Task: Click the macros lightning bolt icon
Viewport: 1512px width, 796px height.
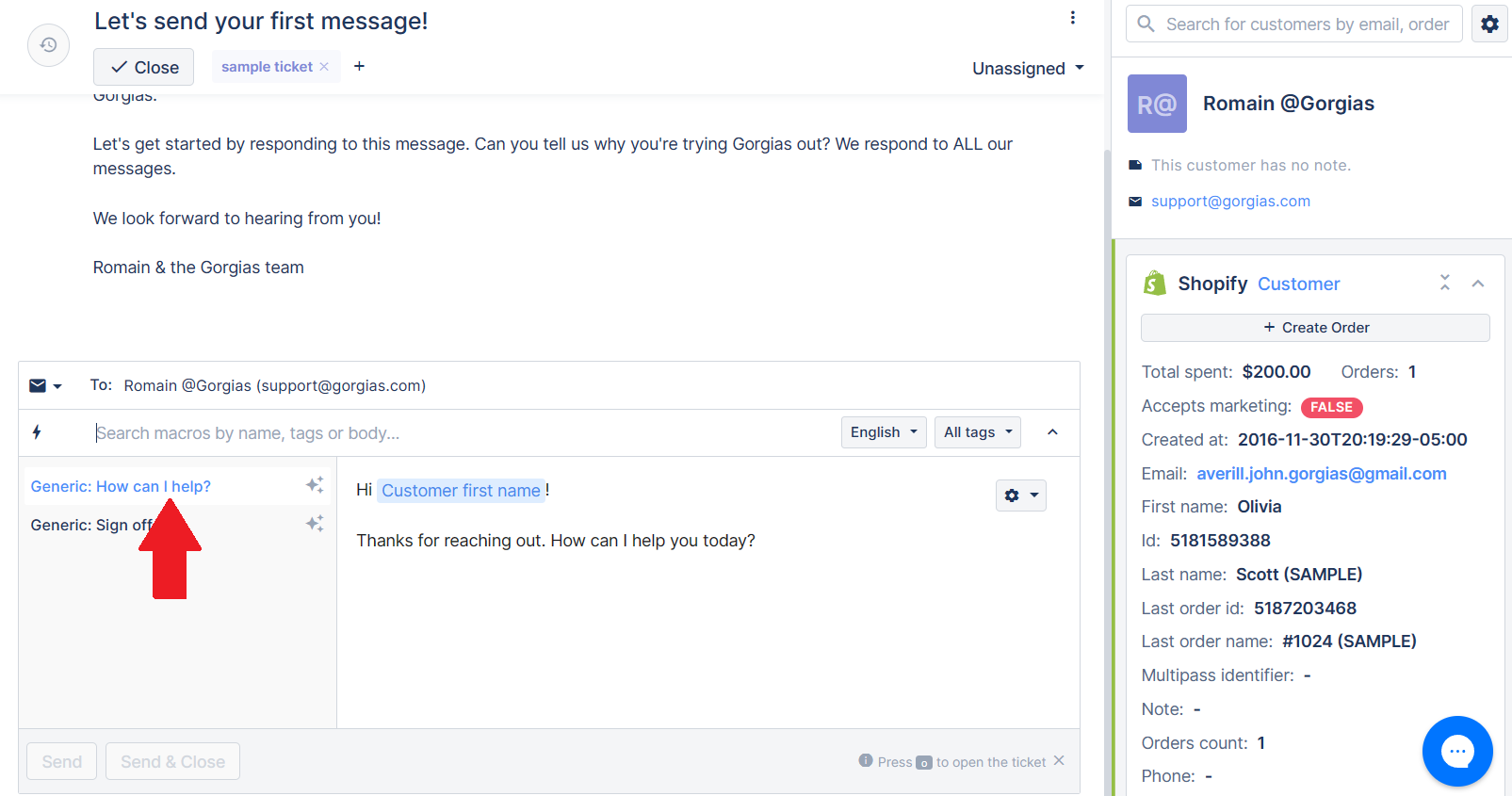Action: point(37,432)
